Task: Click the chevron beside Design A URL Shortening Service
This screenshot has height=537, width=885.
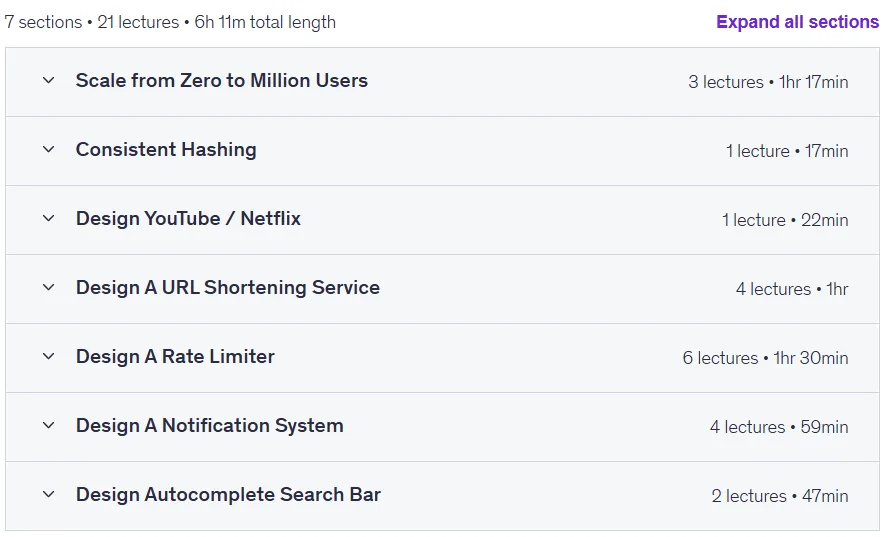Action: coord(49,287)
